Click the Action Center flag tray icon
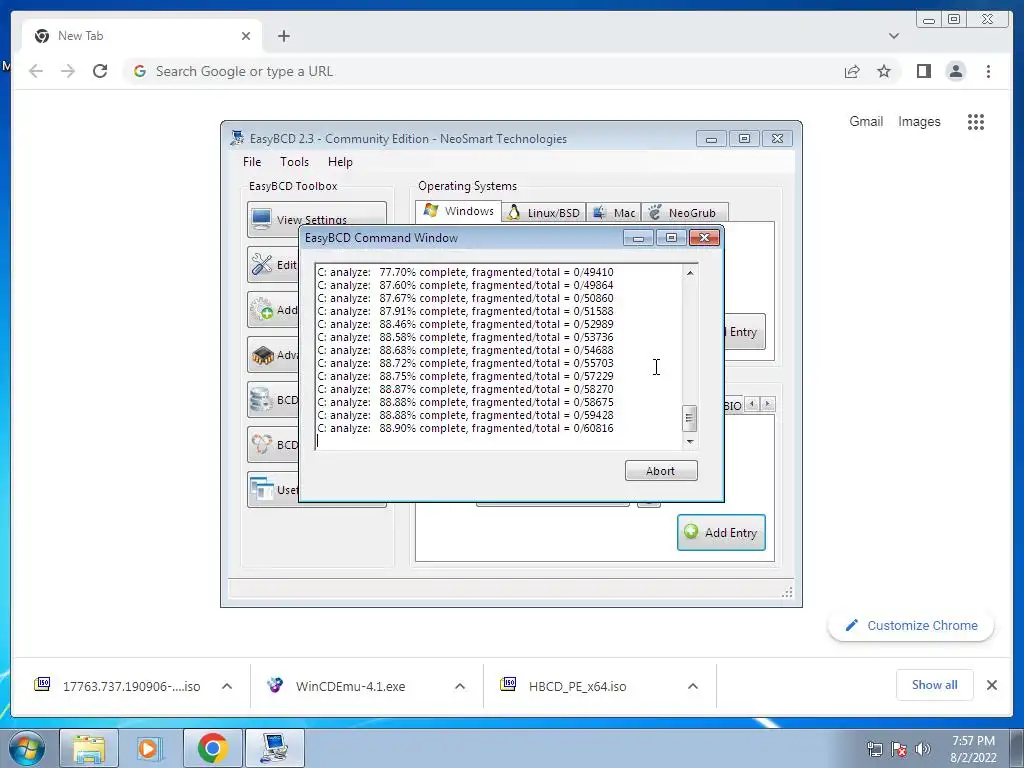This screenshot has width=1024, height=768. [899, 749]
